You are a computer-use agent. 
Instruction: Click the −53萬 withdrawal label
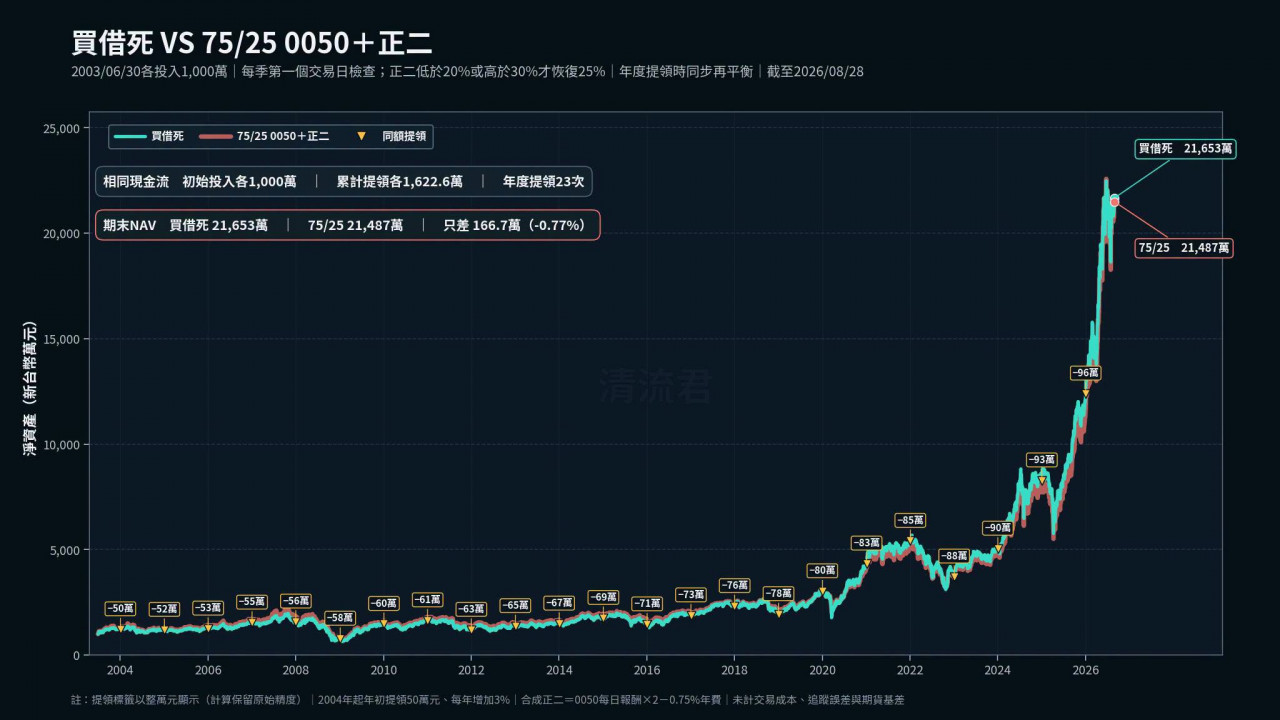pyautogui.click(x=208, y=608)
